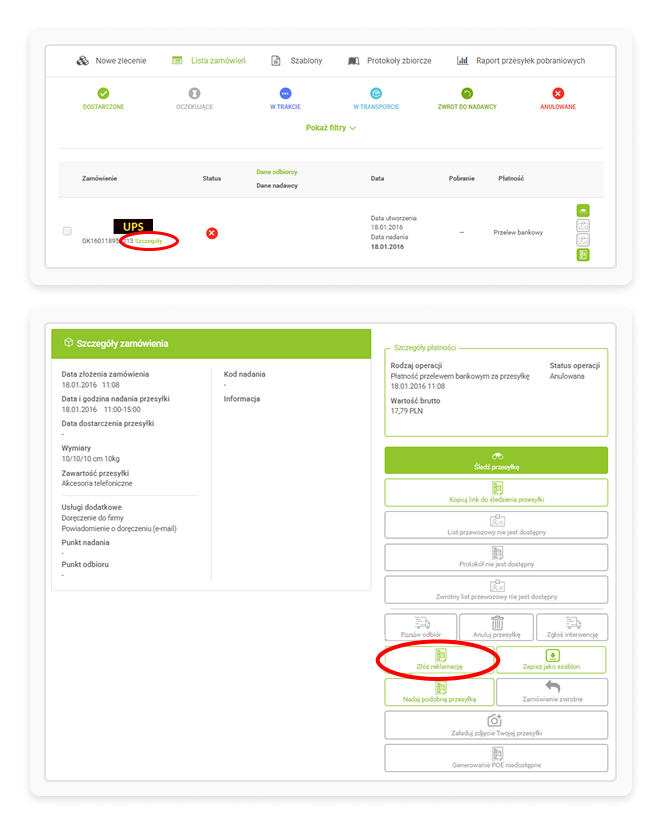Click Zwrotny list przewozowy nie jest dostępny

(496, 590)
